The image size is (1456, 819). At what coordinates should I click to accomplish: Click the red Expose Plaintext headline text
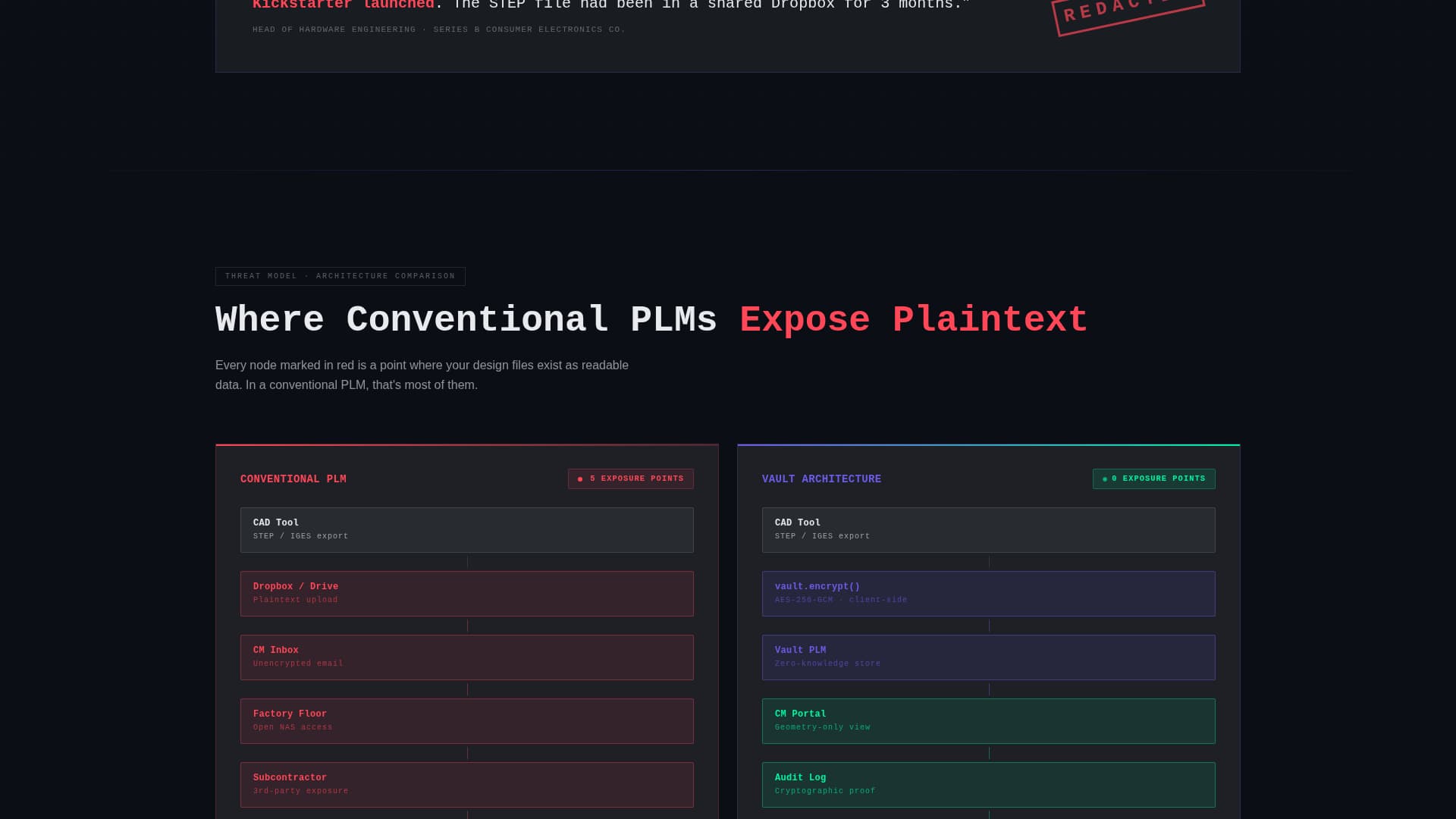[x=914, y=320]
